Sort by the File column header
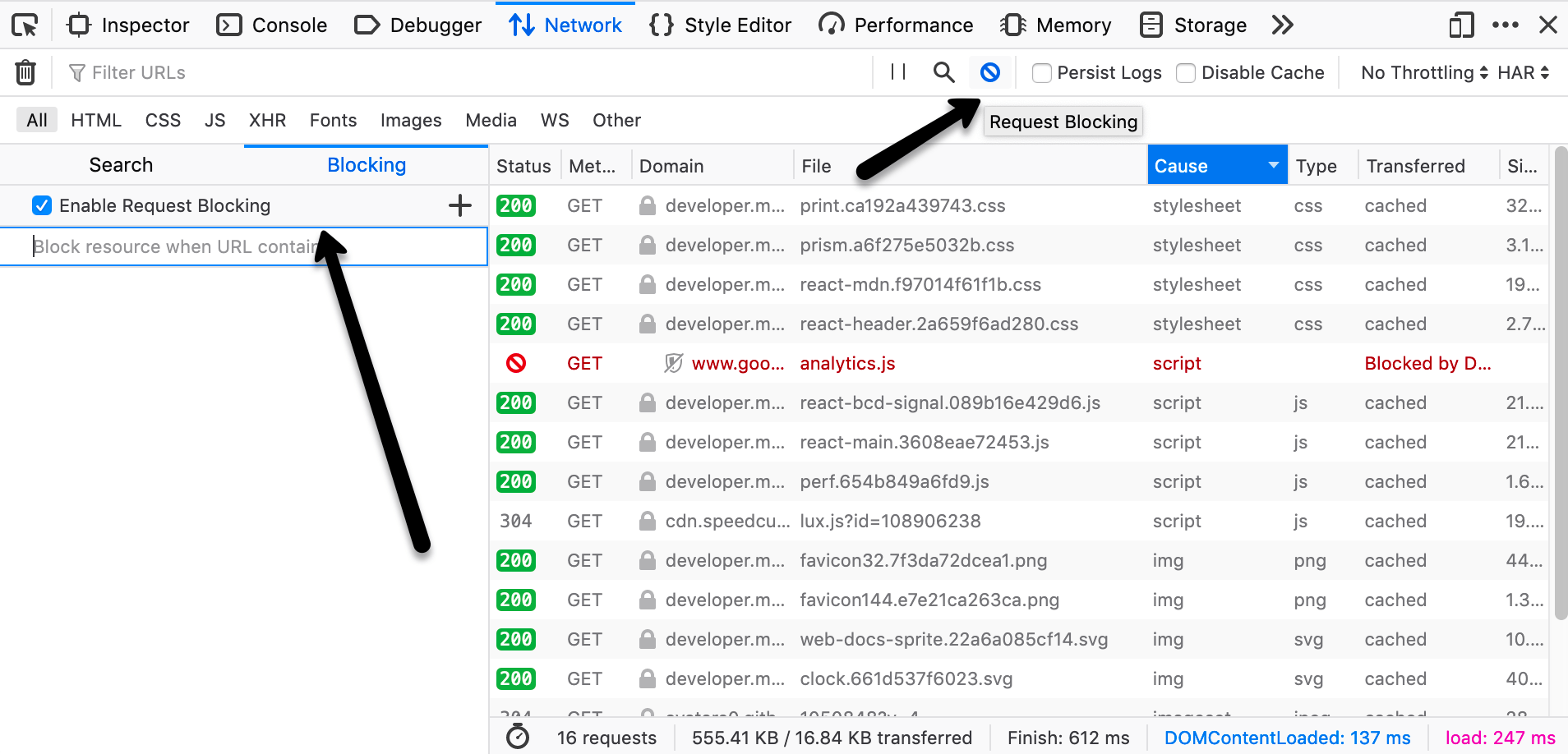1568x754 pixels. tap(970, 166)
